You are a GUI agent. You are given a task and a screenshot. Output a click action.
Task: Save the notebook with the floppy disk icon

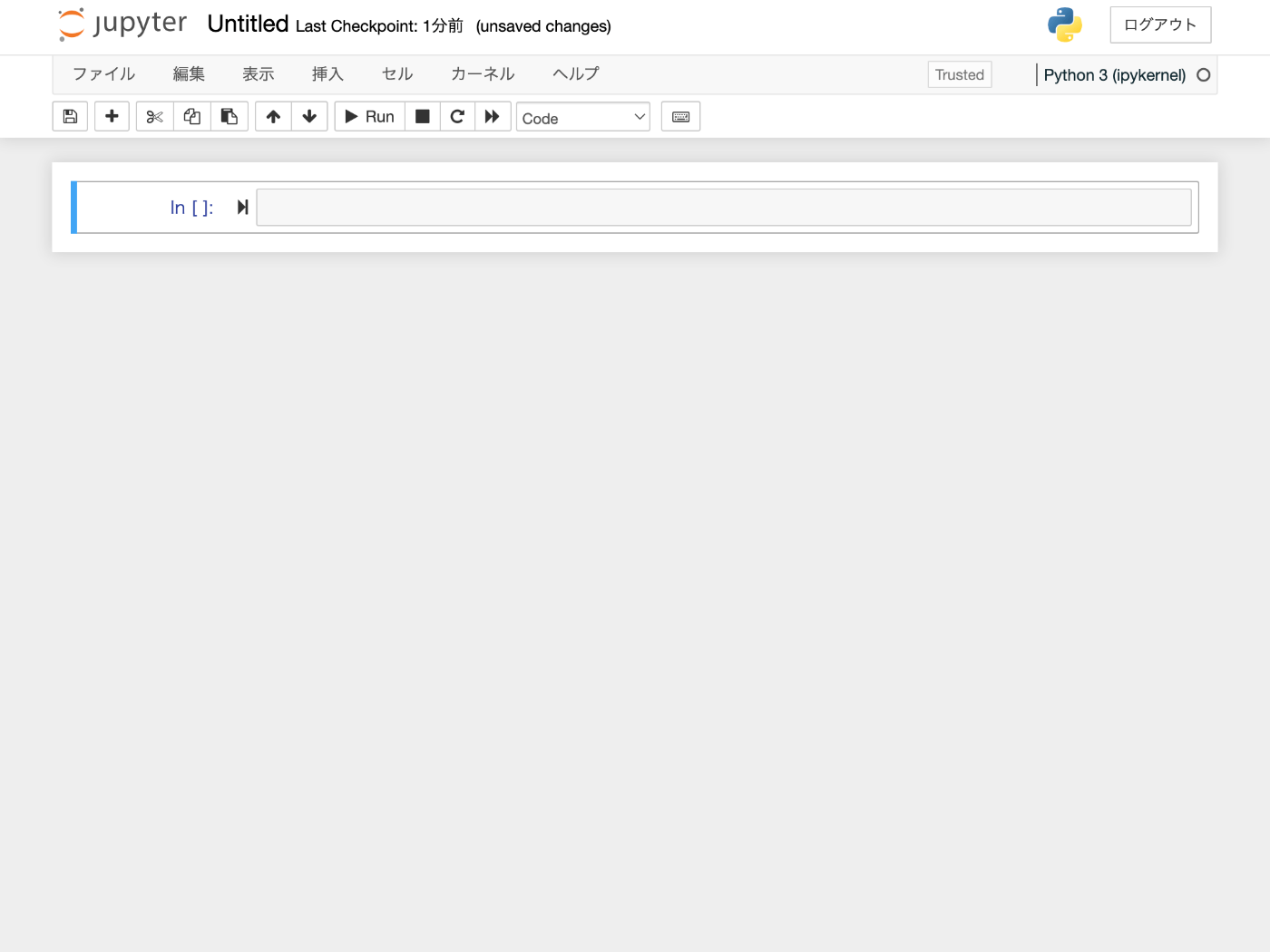click(70, 117)
